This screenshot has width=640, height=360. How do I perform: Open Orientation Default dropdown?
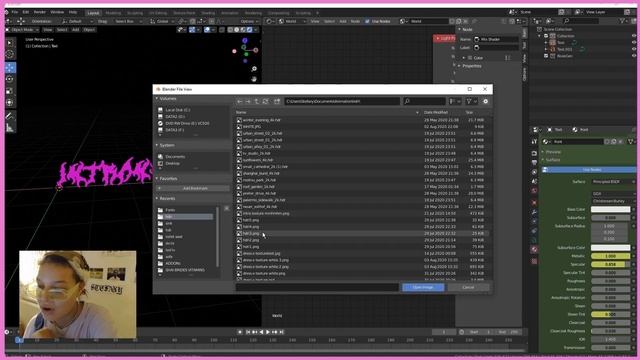click(x=78, y=21)
